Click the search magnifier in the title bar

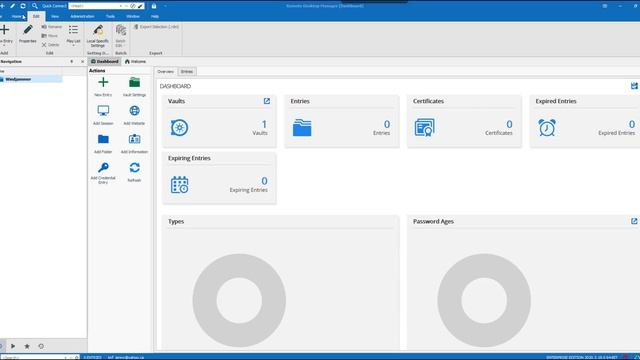35,6
